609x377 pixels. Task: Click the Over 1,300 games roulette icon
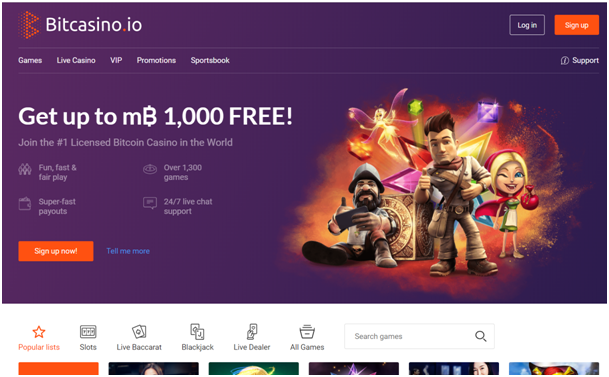click(150, 169)
